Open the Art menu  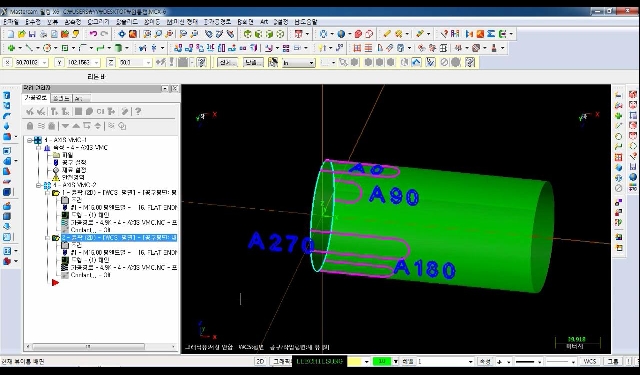[264, 22]
